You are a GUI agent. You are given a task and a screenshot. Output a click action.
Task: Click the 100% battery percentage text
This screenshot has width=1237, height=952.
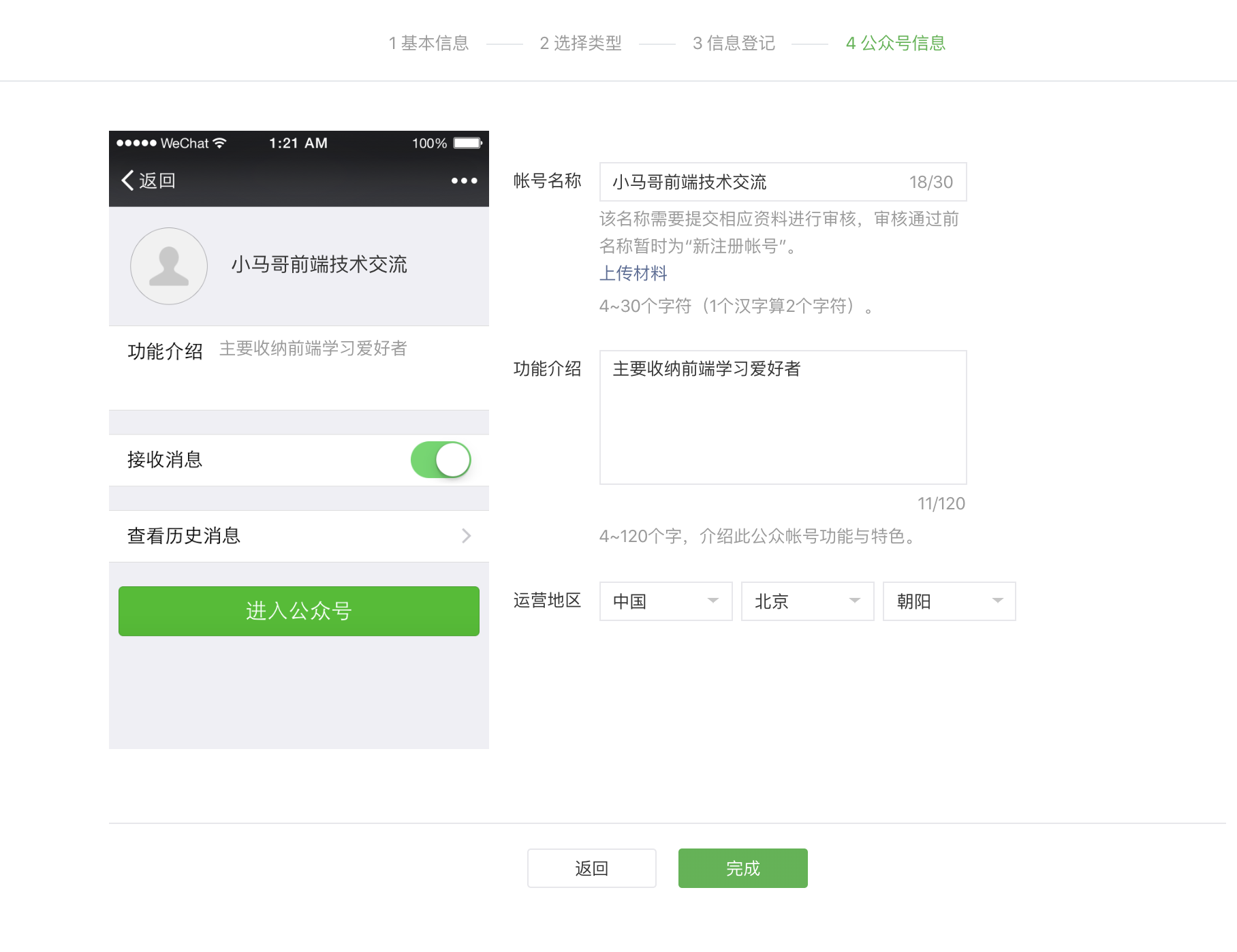429,143
